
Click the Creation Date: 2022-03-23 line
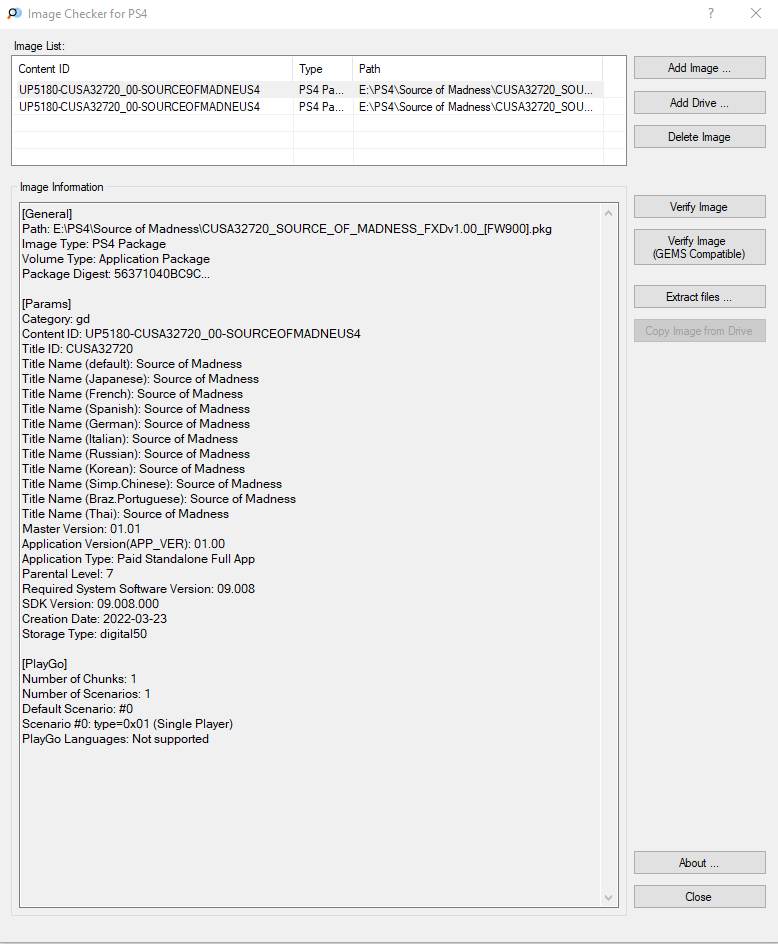[x=95, y=619]
